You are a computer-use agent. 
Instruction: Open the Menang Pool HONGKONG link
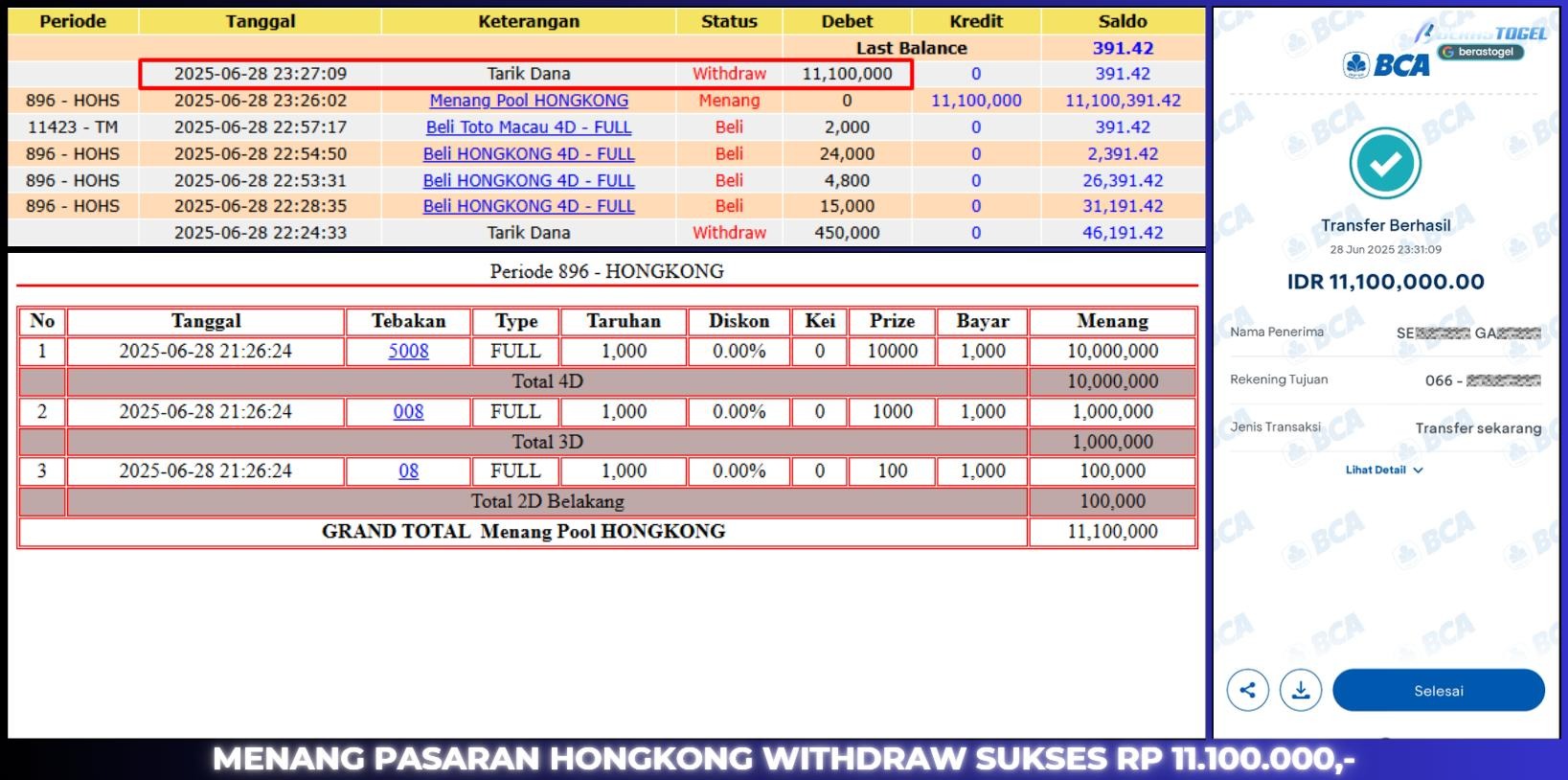click(x=529, y=100)
